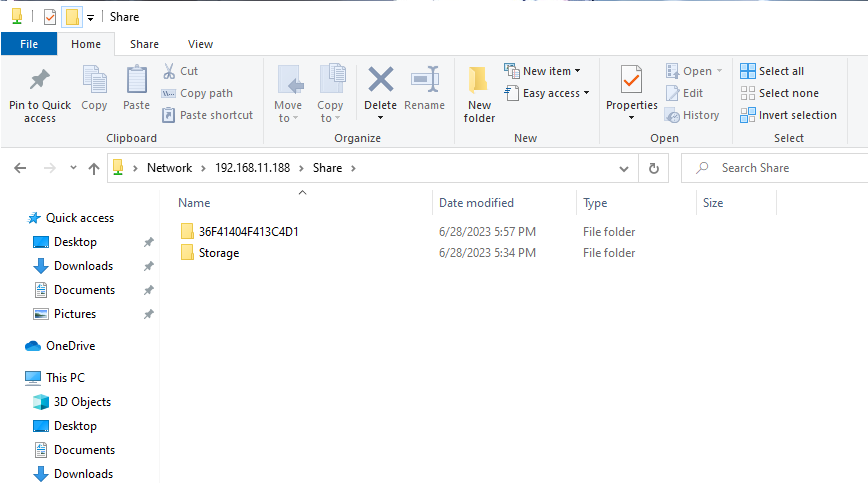
Task: Go back with the left arrow
Action: pos(20,168)
